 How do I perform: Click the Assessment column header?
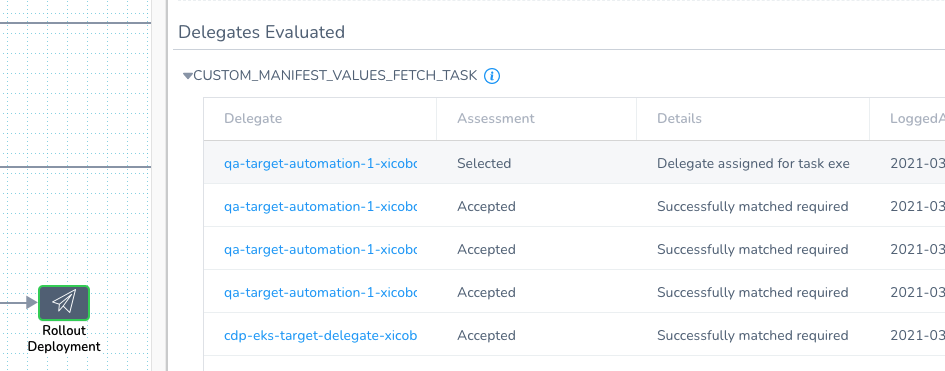pos(495,119)
